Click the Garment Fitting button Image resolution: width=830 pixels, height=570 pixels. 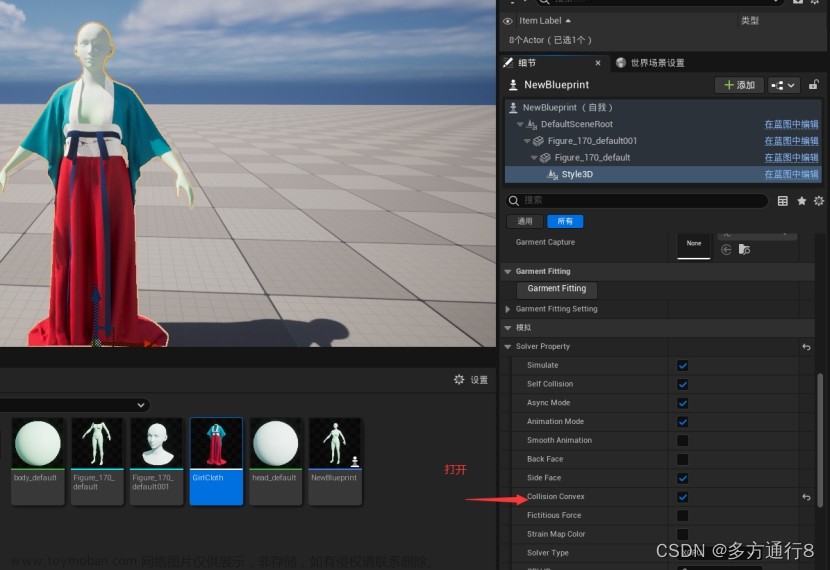point(557,289)
